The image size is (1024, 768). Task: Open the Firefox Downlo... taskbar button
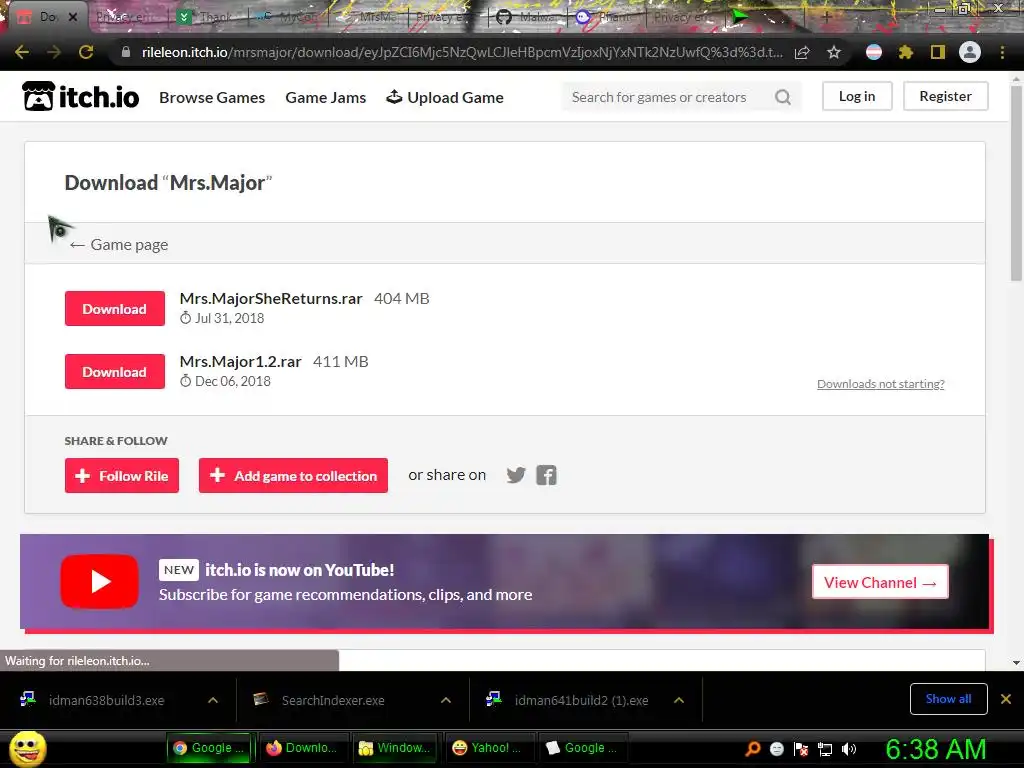[302, 748]
